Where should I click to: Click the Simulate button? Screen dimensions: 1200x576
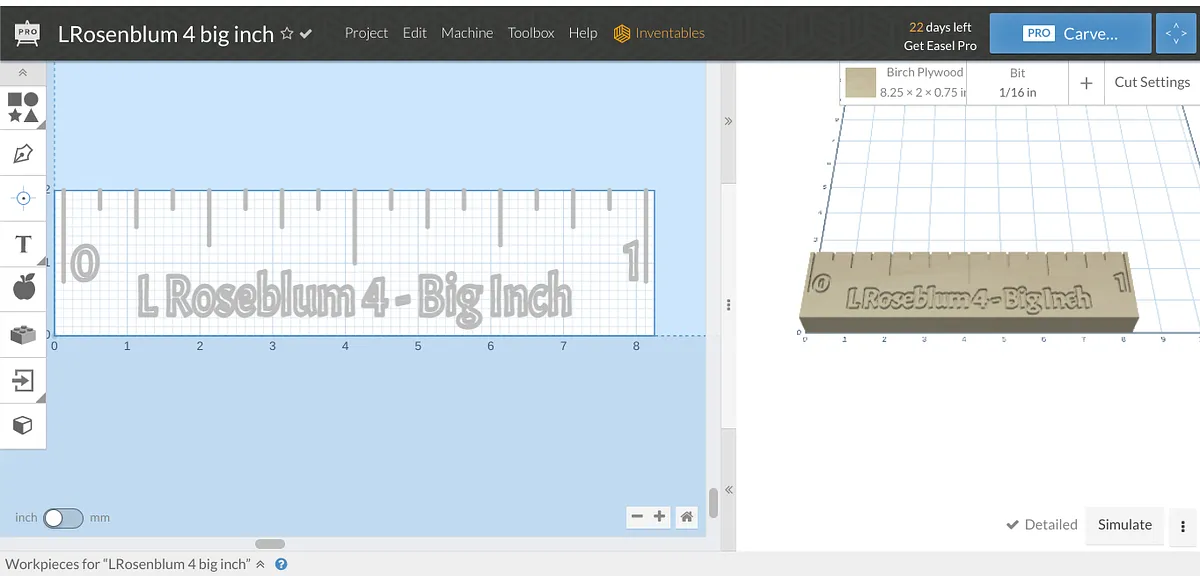coord(1124,525)
